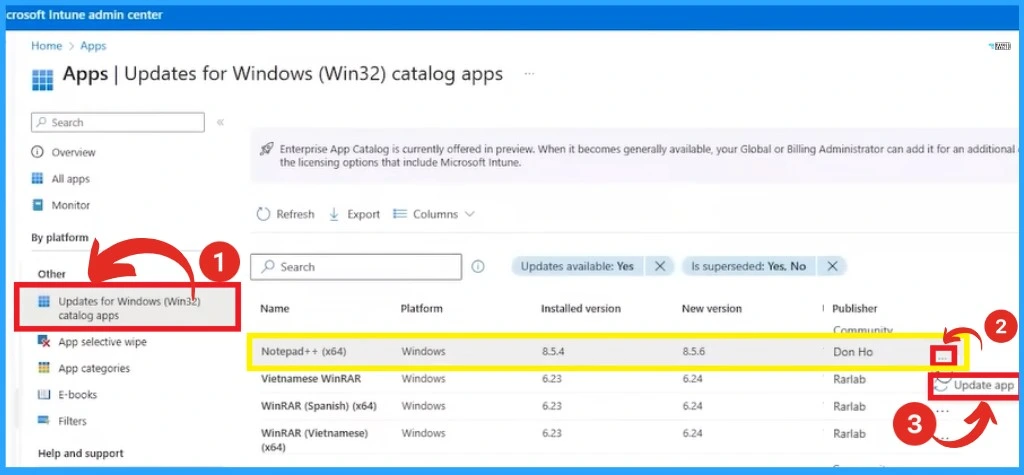Open the Columns dropdown
Screen dimensions: 1024x475
(434, 214)
